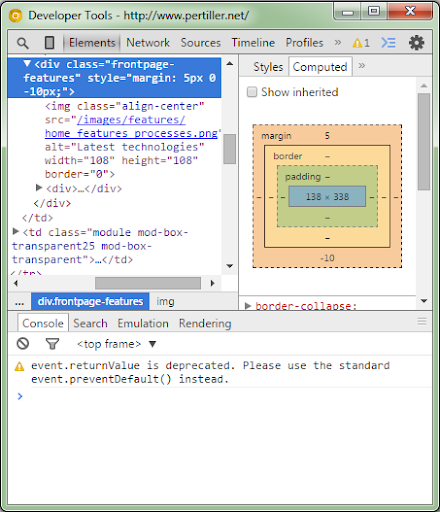Select img in the breadcrumb bar
Image resolution: width=440 pixels, height=512 pixels.
coord(165,301)
